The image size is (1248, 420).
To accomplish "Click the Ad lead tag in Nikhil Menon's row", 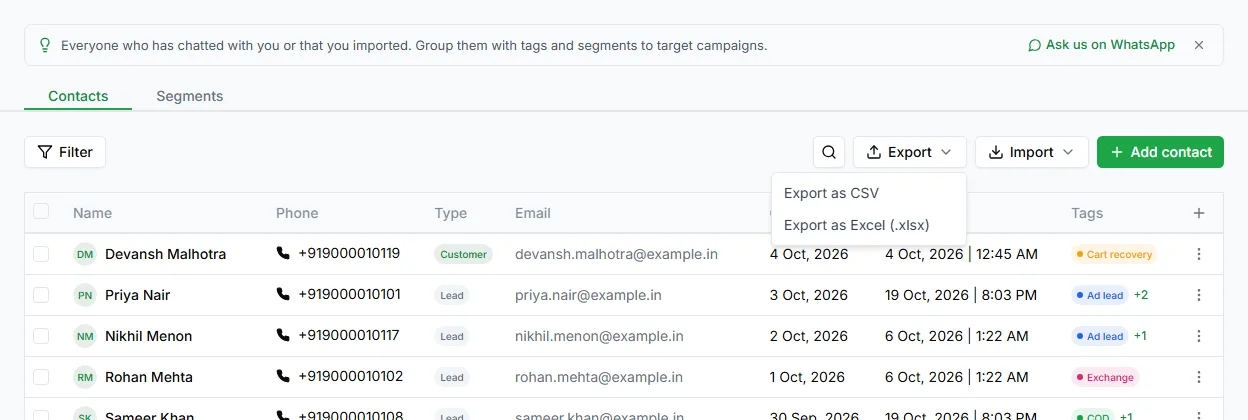I will [x=1100, y=336].
